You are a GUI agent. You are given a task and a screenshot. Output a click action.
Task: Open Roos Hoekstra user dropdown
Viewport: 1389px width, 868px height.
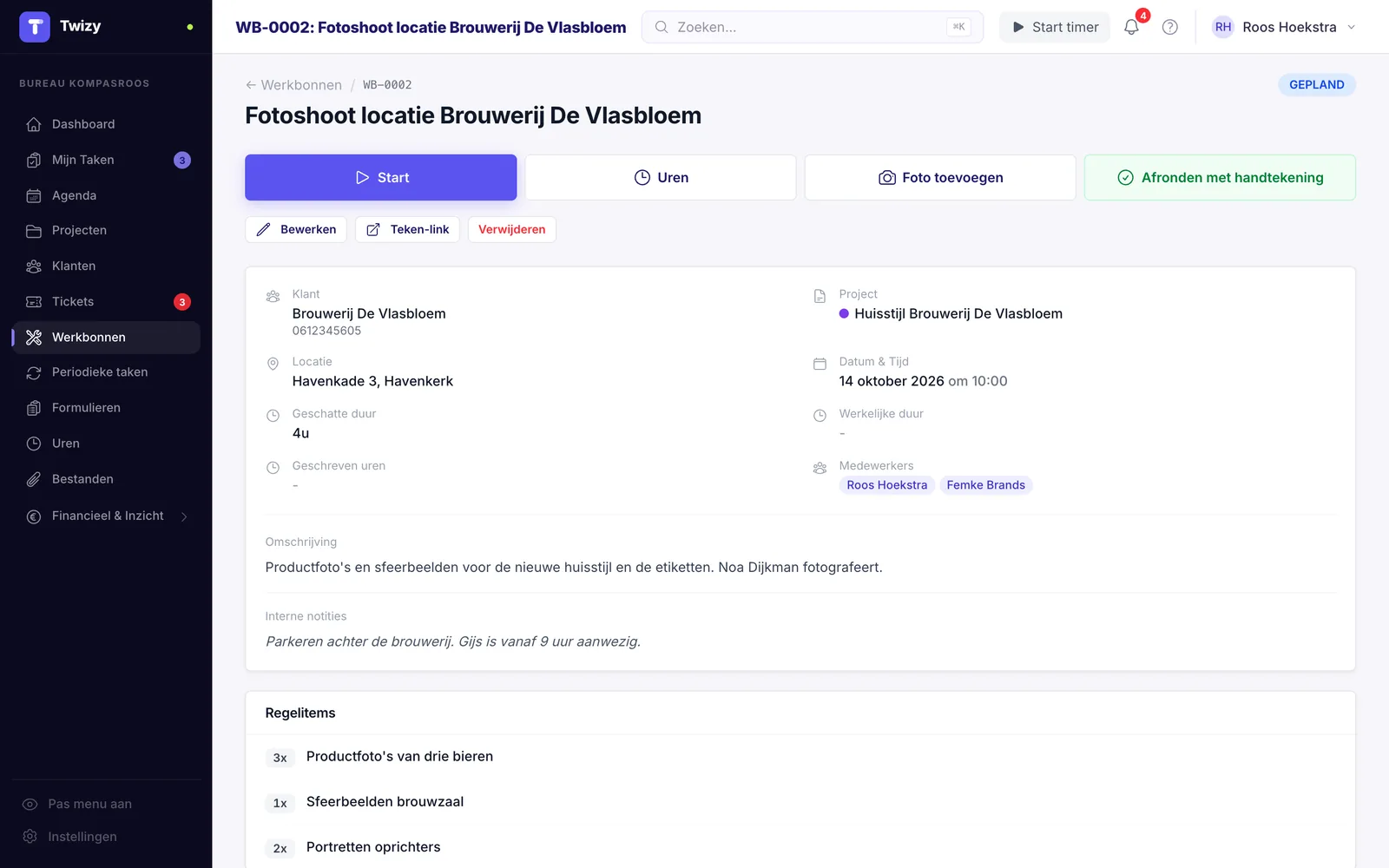tap(1283, 27)
